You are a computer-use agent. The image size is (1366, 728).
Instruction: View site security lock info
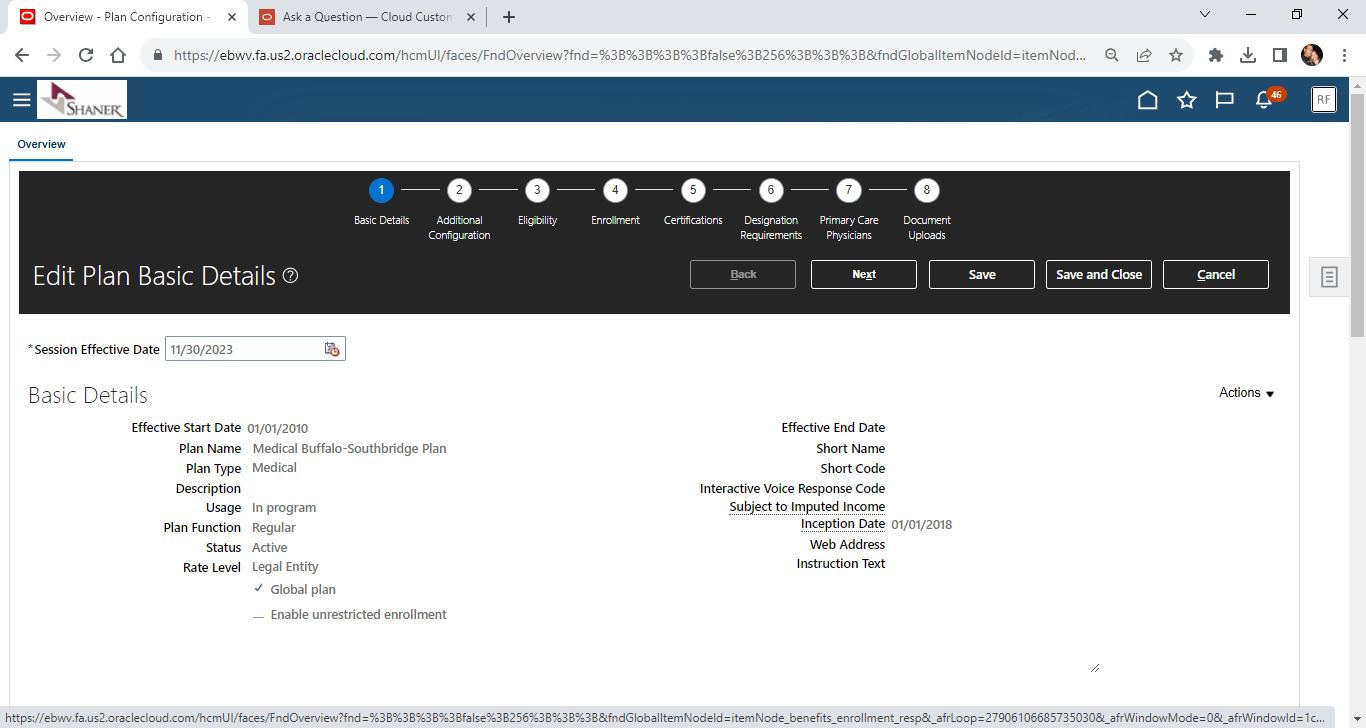158,56
